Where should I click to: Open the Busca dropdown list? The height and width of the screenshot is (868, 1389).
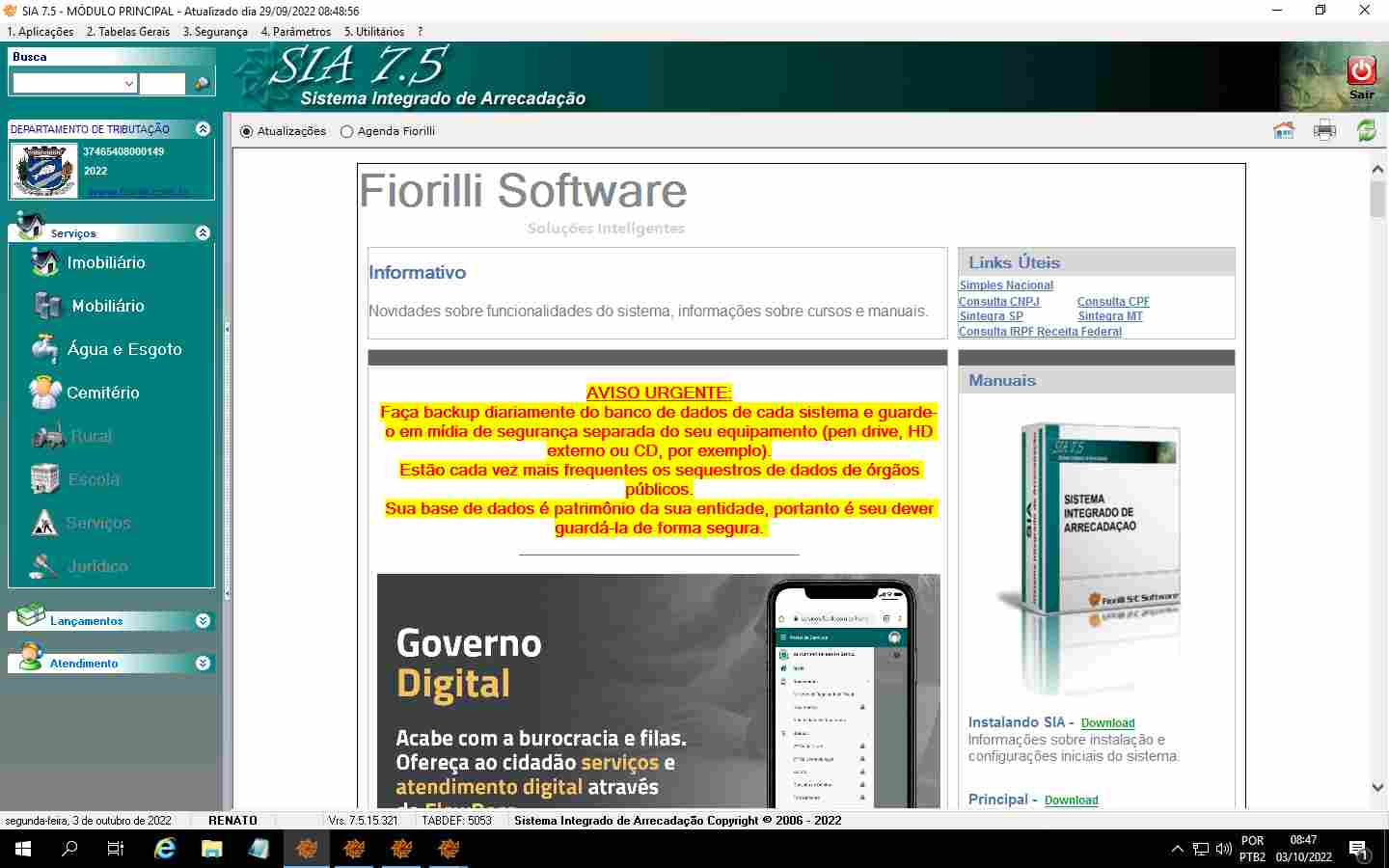tap(129, 84)
